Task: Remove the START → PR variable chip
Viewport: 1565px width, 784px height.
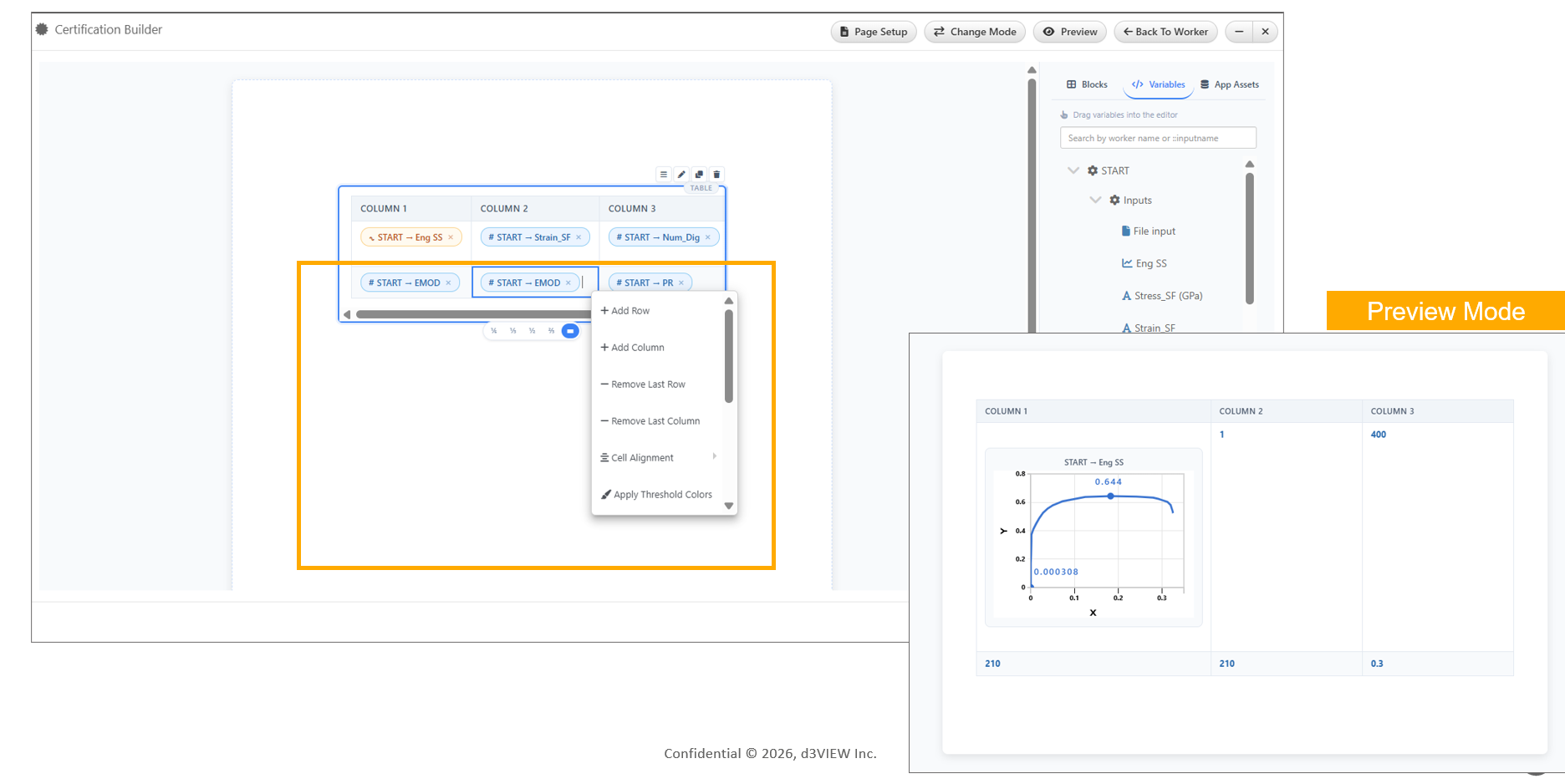Action: click(681, 283)
